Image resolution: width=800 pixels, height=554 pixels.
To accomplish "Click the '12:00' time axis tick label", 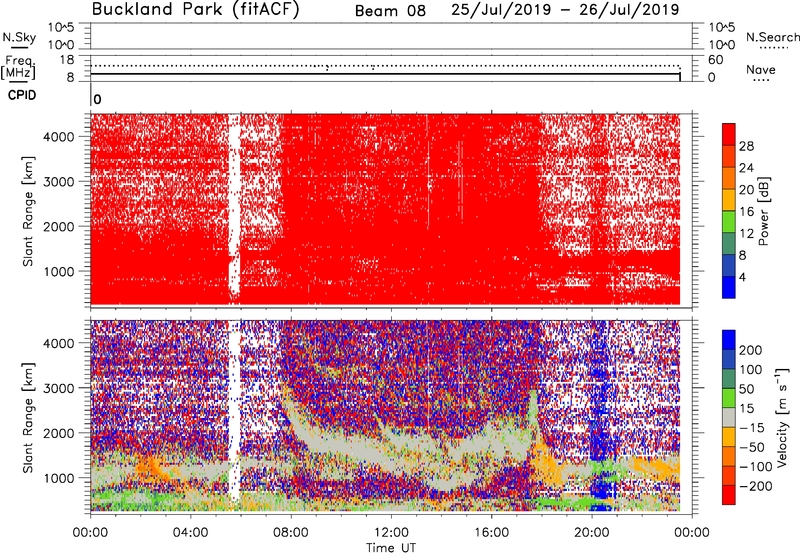I will tap(391, 533).
